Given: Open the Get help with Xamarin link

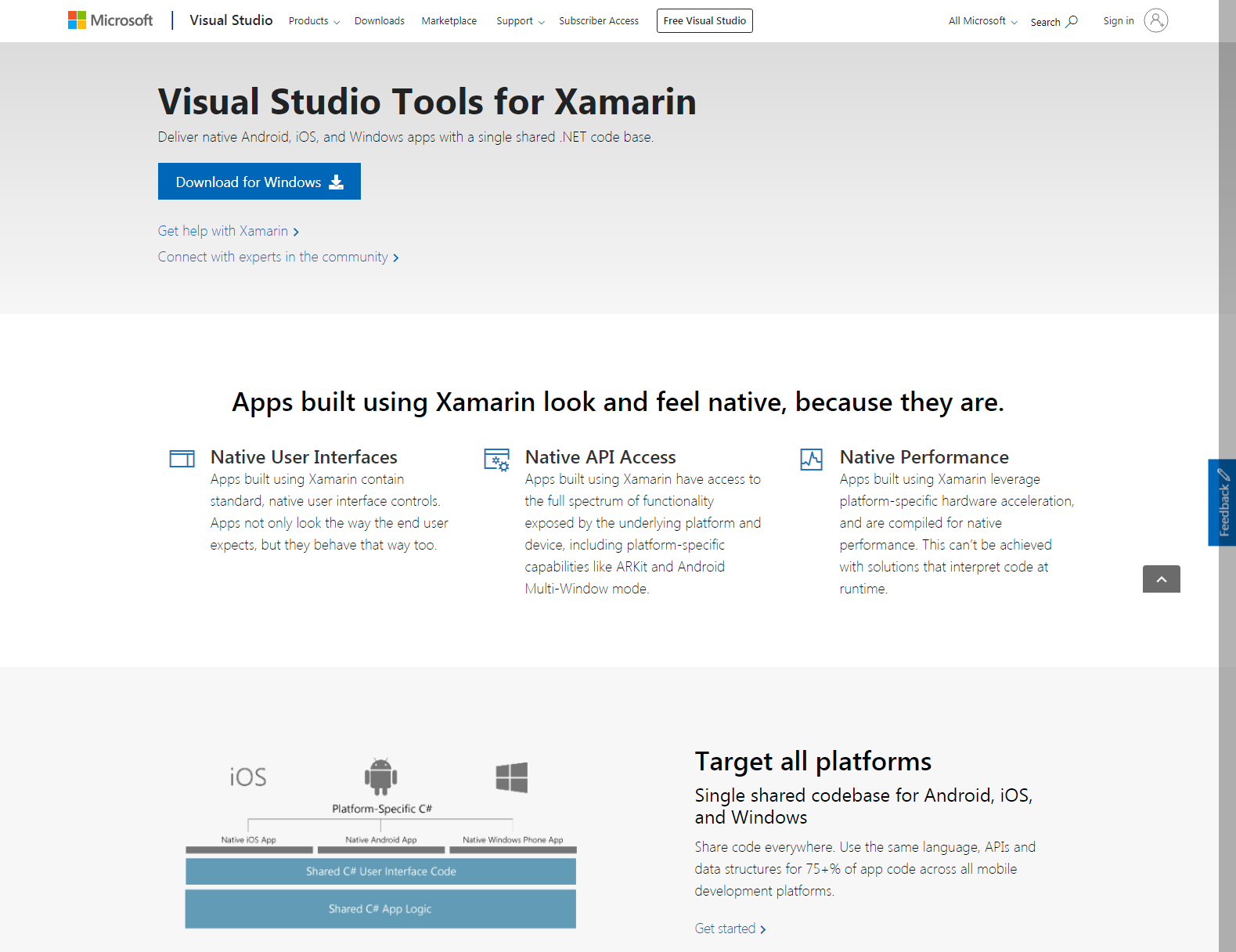Looking at the screenshot, I should [x=229, y=231].
